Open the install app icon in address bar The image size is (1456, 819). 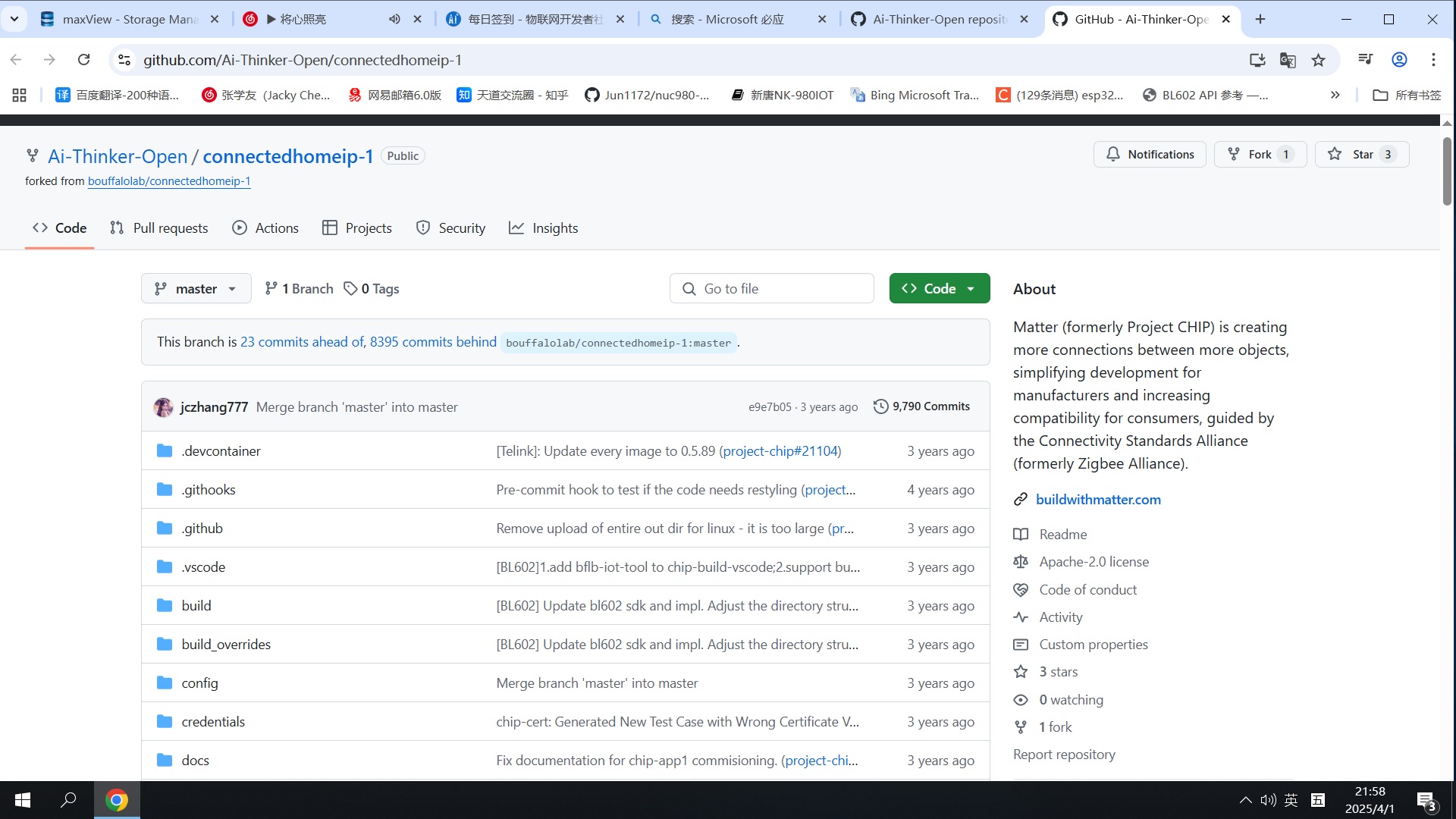click(x=1257, y=60)
